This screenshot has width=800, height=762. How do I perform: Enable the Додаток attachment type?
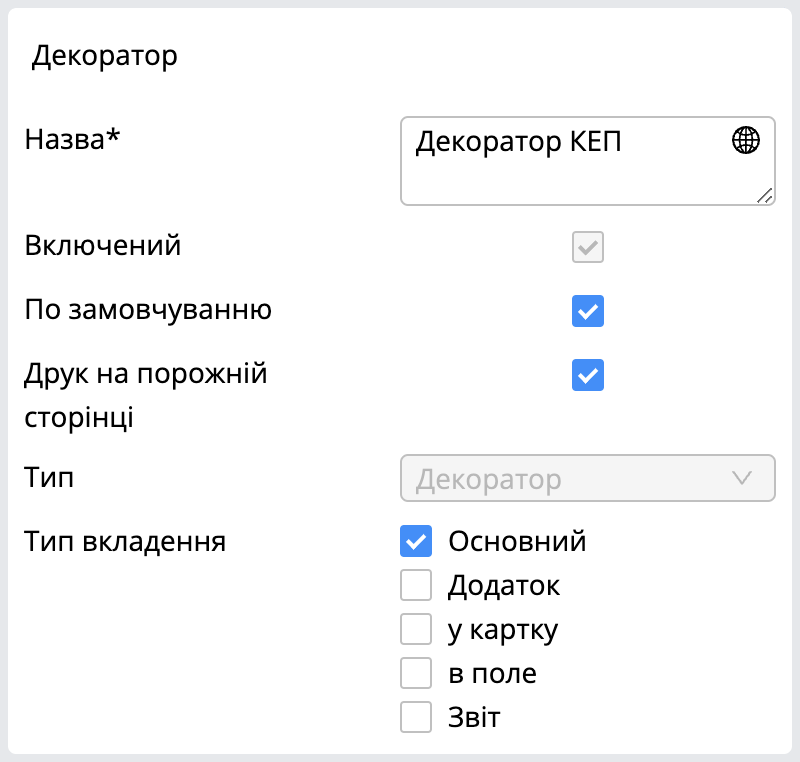[x=416, y=585]
